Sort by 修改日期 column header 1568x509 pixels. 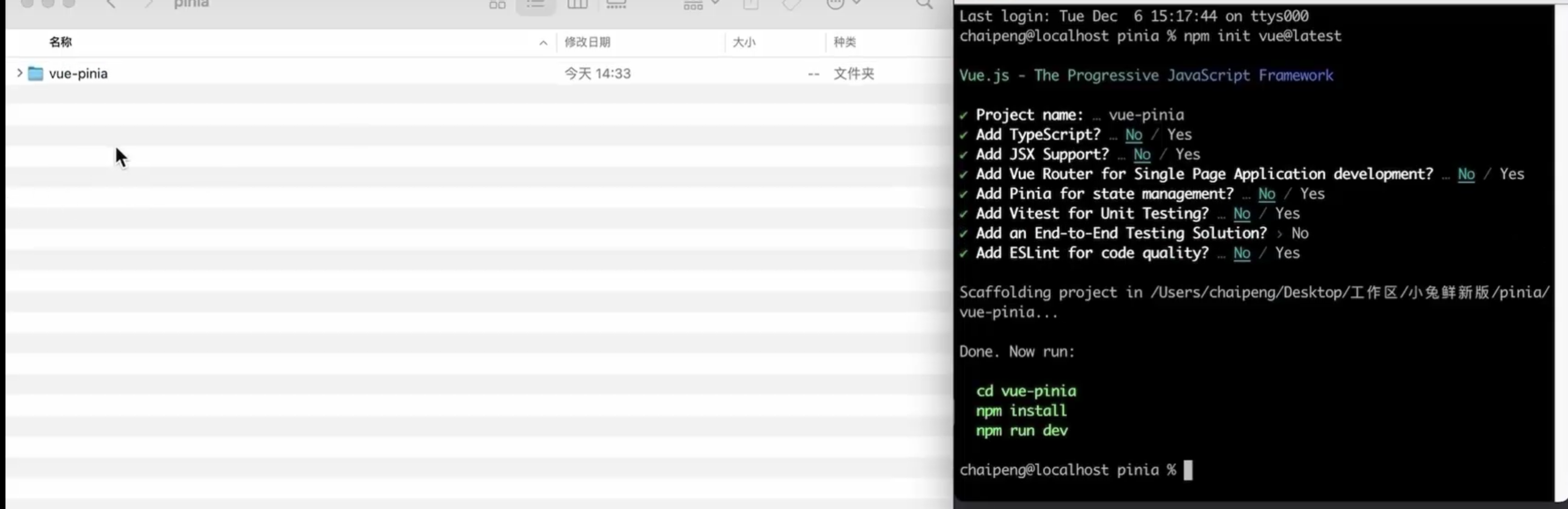pos(587,42)
